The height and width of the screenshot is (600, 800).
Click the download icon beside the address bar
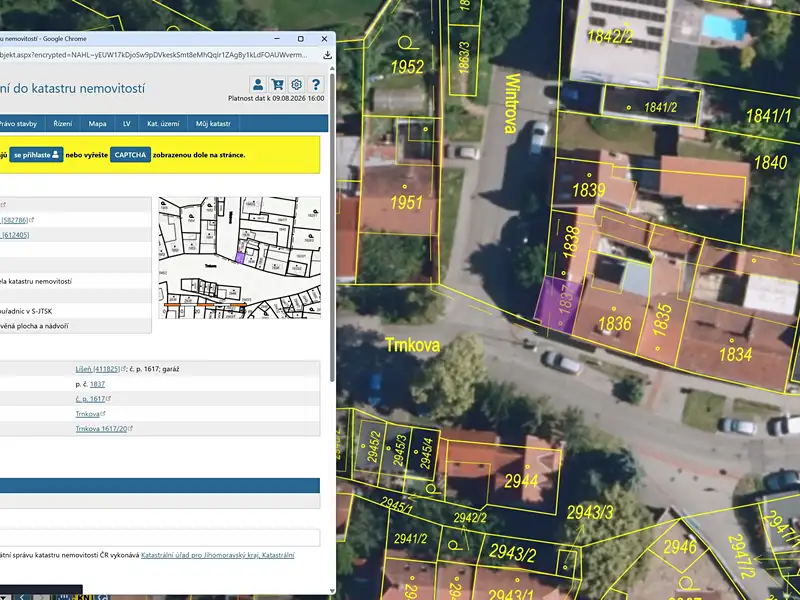point(328,55)
